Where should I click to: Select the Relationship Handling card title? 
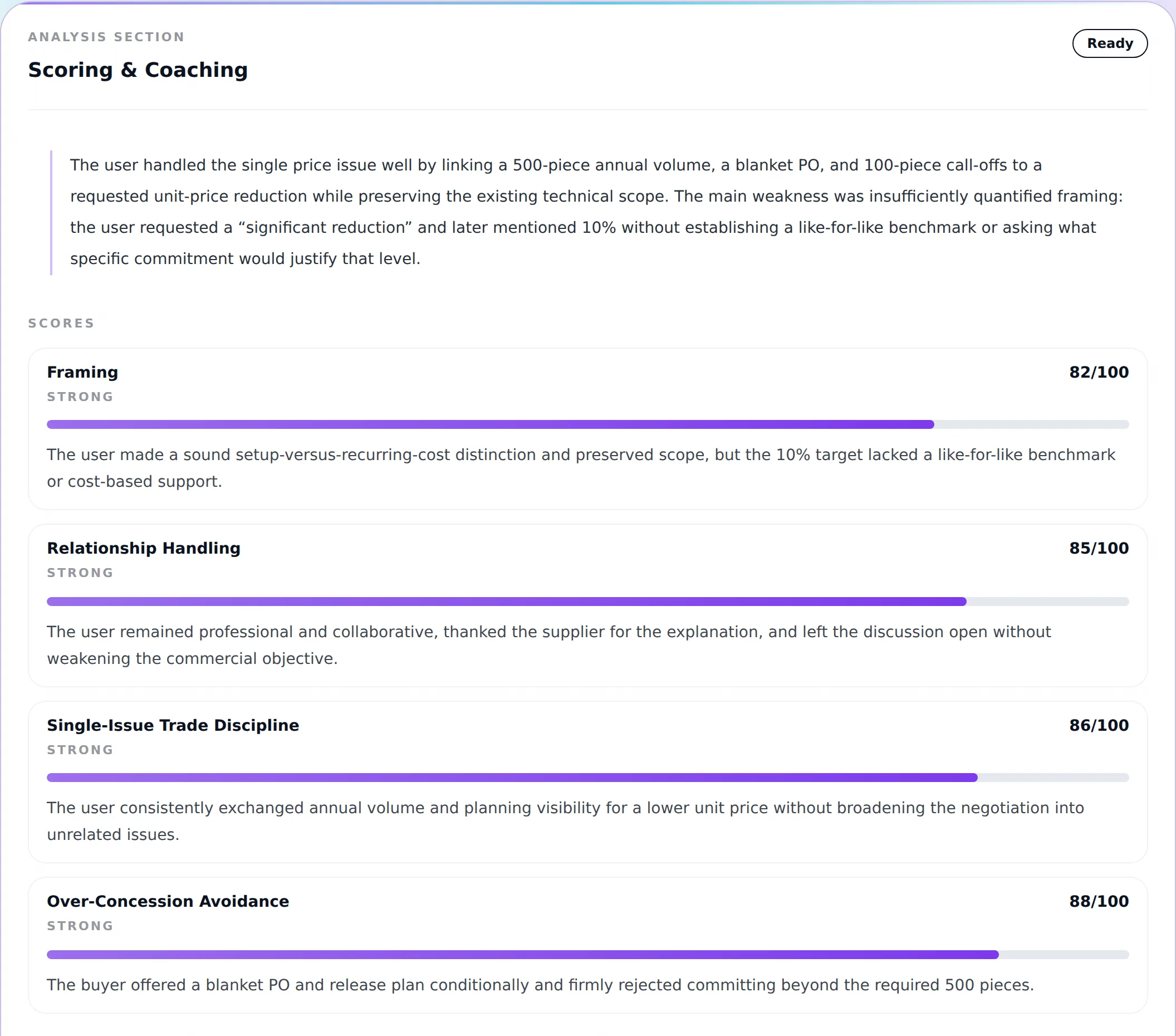[x=143, y=548]
